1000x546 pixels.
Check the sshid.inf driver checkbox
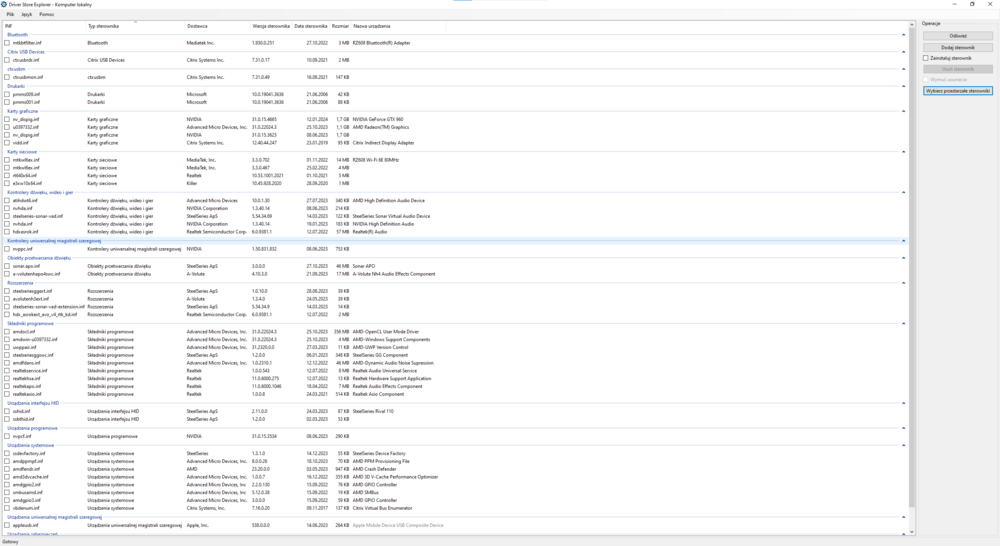pos(7,411)
